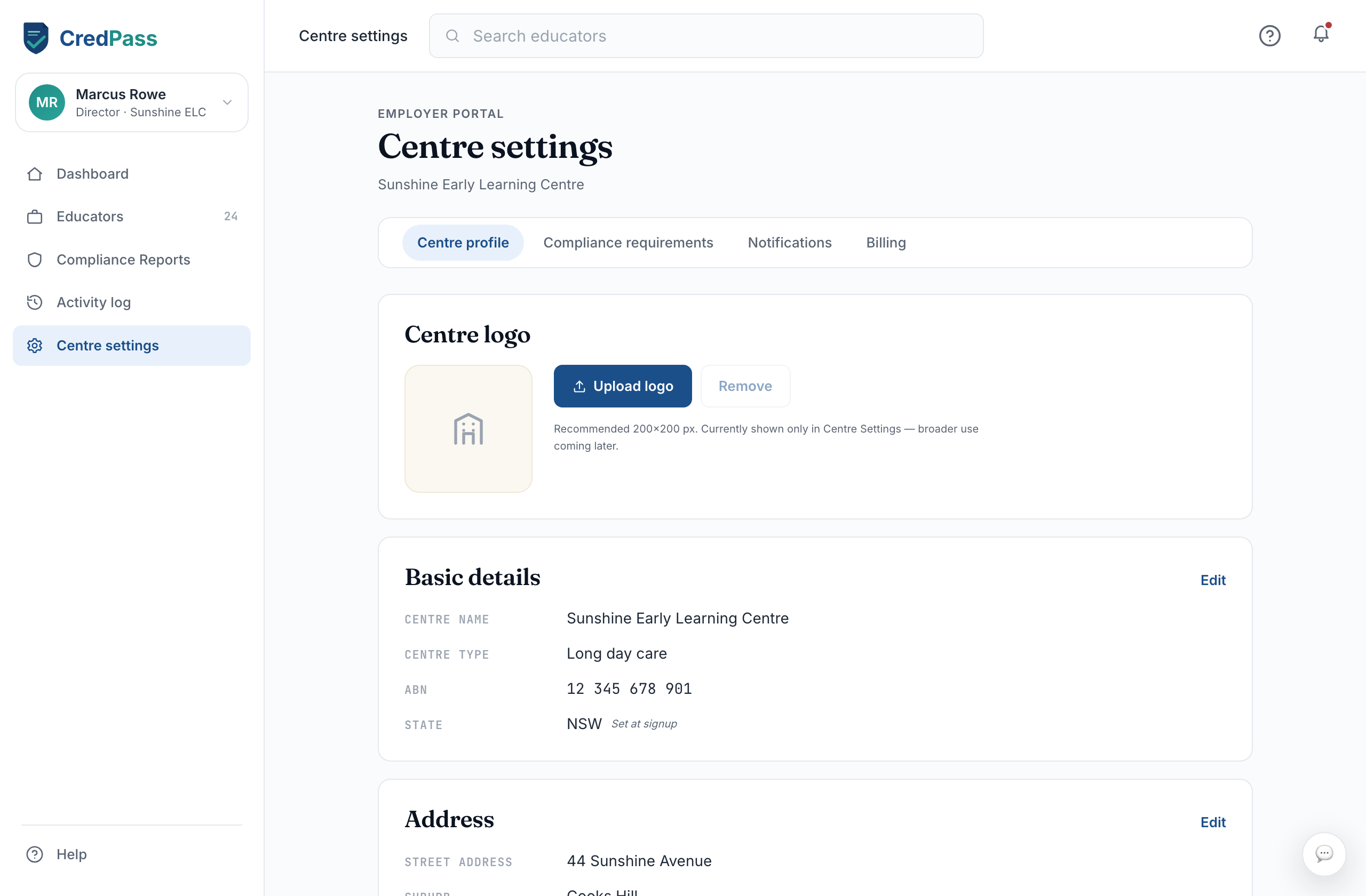
Task: Click the ABN value 12 345 678 901
Action: point(629,689)
